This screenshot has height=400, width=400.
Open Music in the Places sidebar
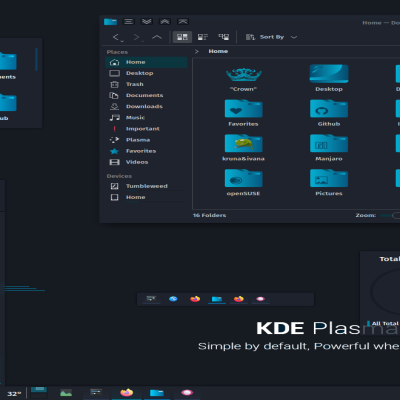point(146,118)
